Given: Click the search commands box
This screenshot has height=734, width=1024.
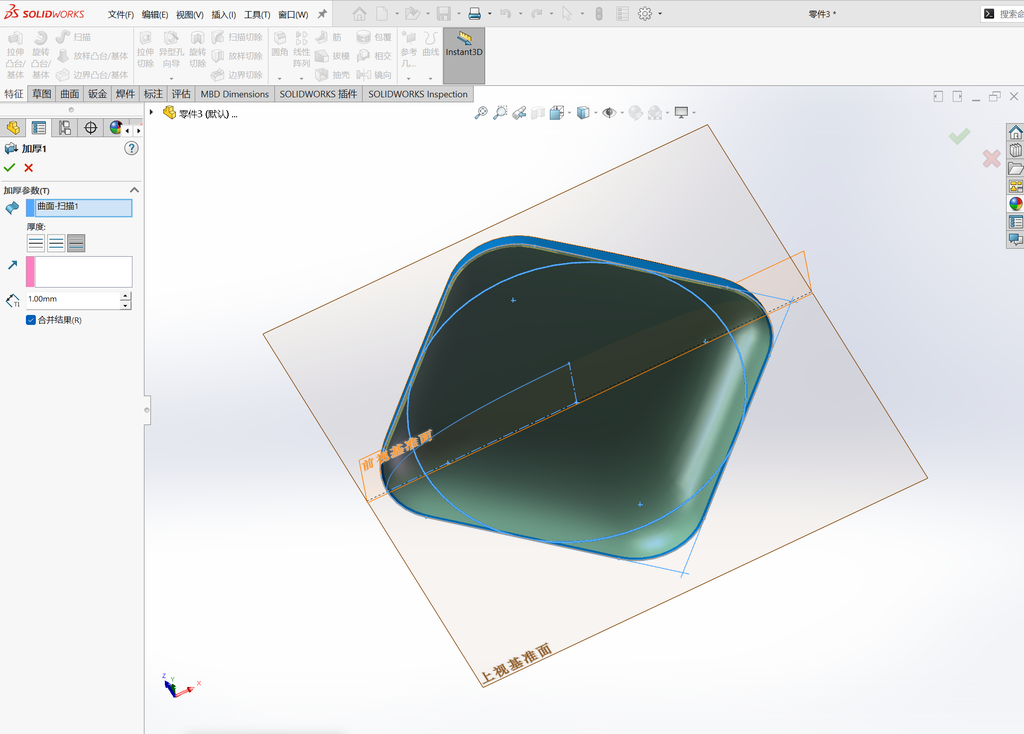Looking at the screenshot, I should [1002, 14].
